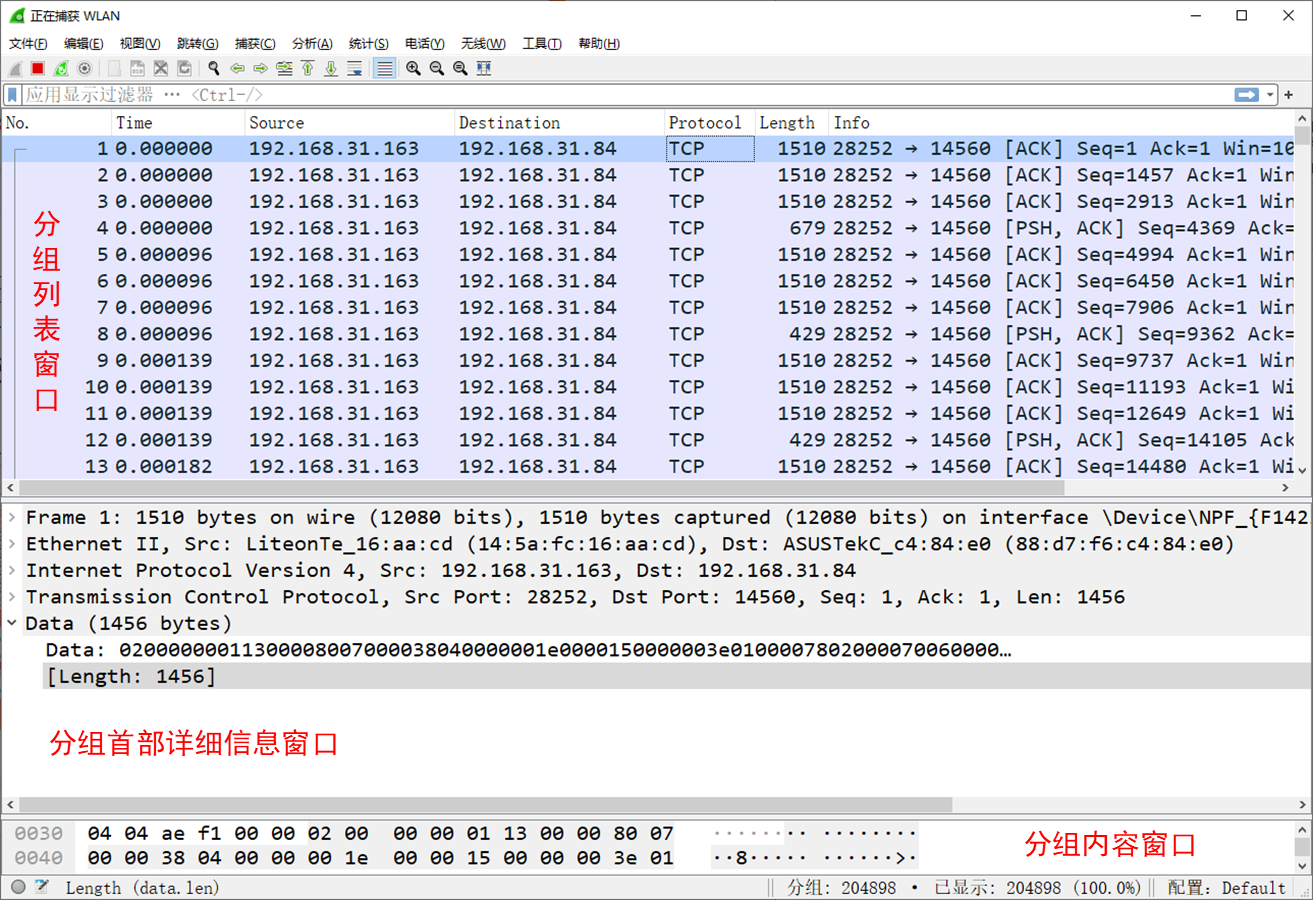Screen dimensions: 1313x900
Task: Open the 电话(Y) menu
Action: (425, 44)
